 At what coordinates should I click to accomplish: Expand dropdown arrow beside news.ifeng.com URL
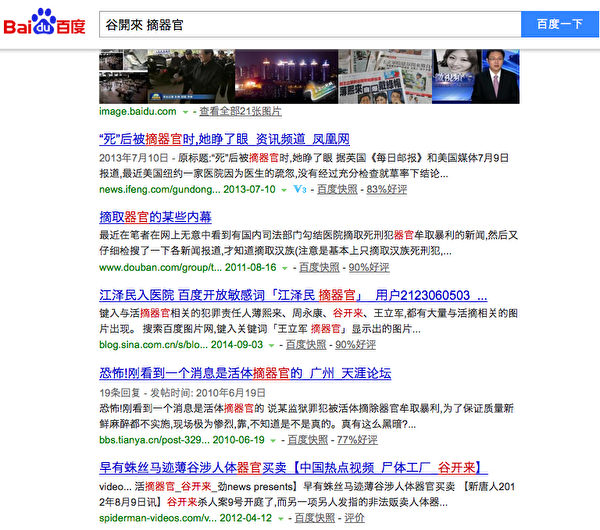tap(284, 190)
